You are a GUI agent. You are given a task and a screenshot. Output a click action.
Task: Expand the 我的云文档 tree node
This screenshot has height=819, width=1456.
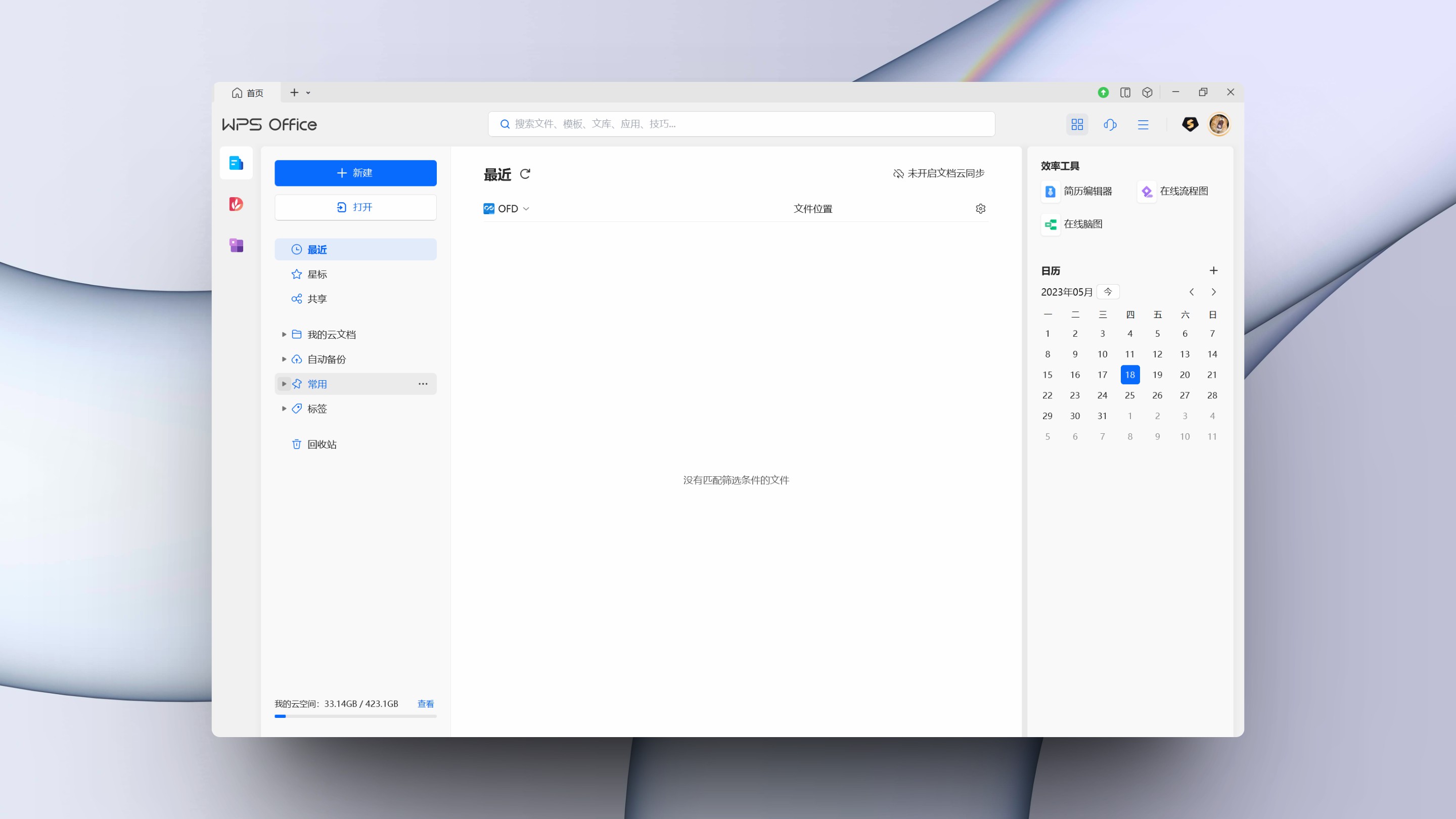point(284,335)
